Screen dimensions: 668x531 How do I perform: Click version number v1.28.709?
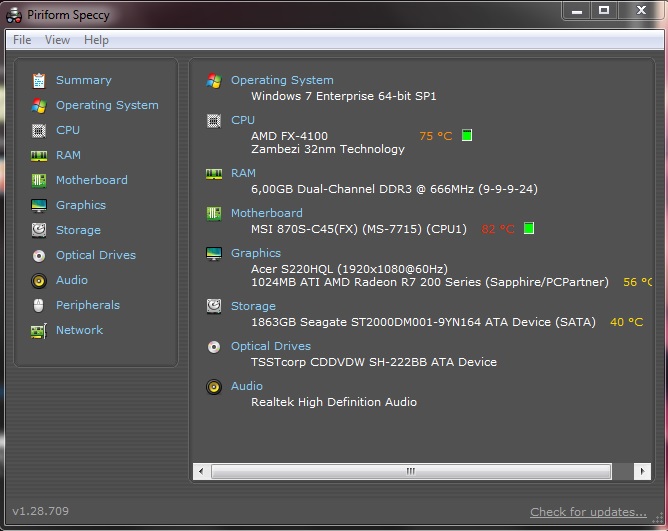40,511
